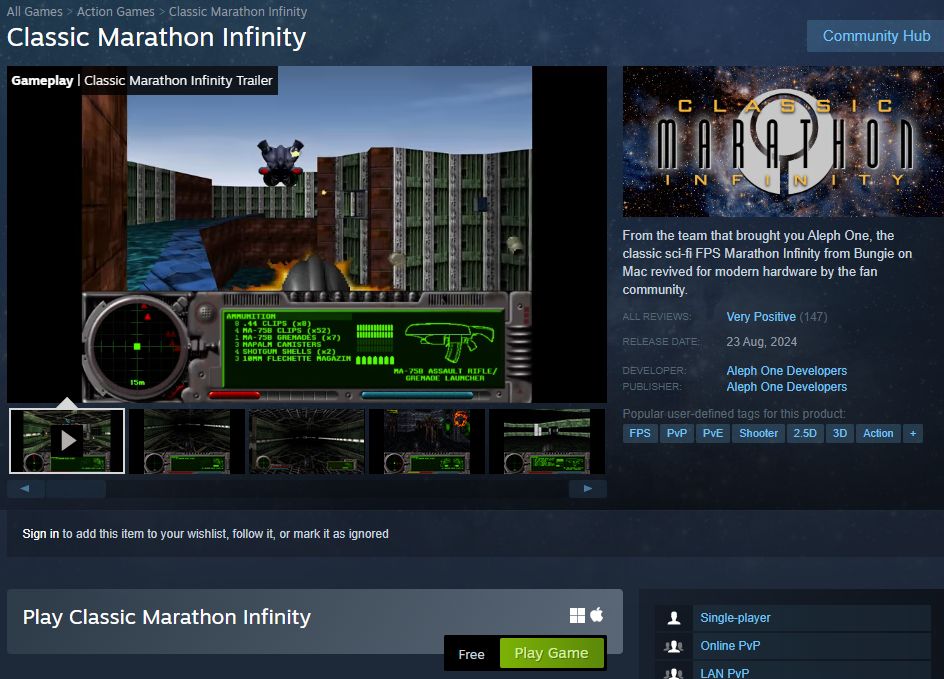Click the Windows platform icon
The width and height of the screenshot is (944, 679).
pyautogui.click(x=577, y=615)
